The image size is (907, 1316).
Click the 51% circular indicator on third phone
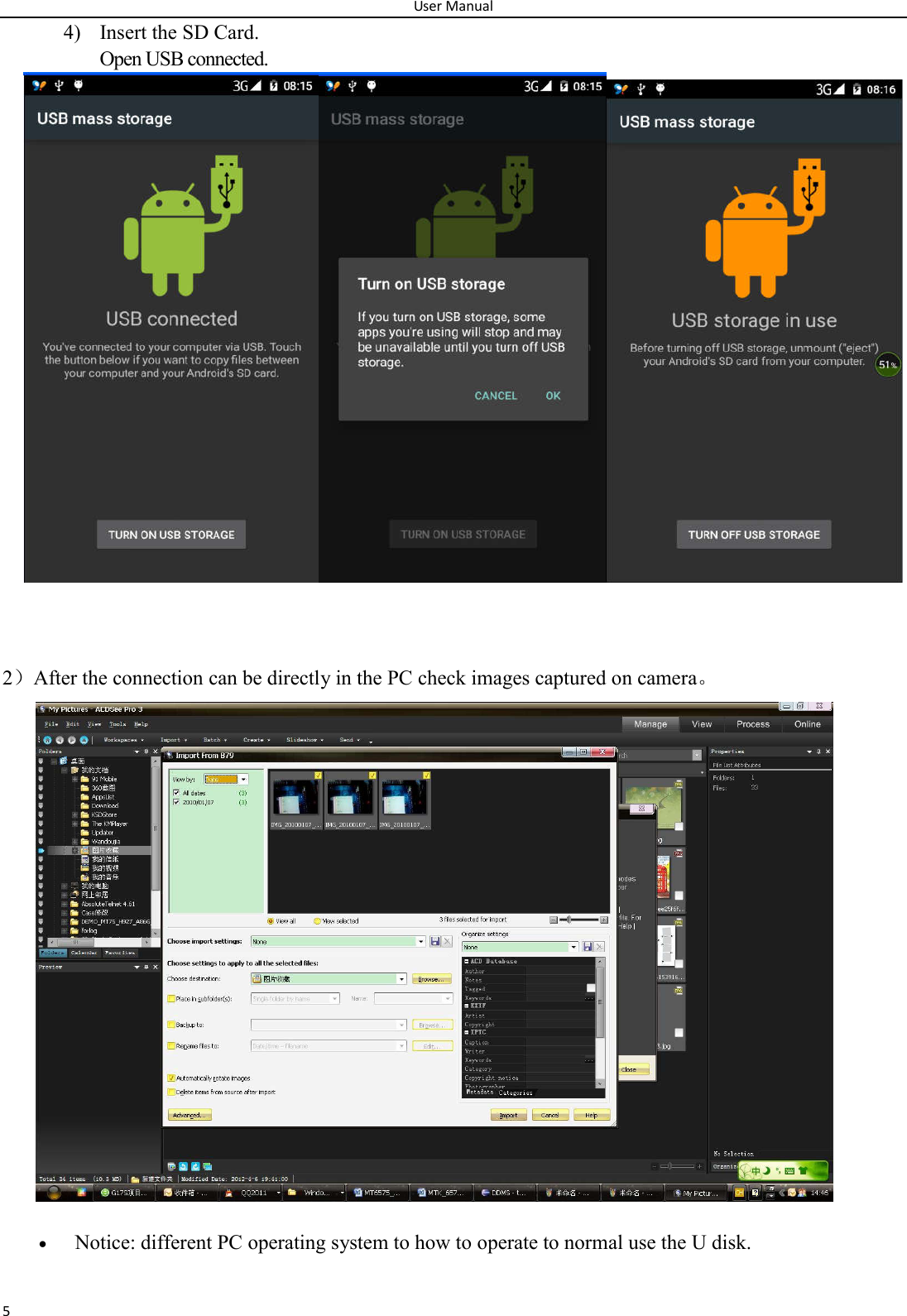tap(888, 364)
